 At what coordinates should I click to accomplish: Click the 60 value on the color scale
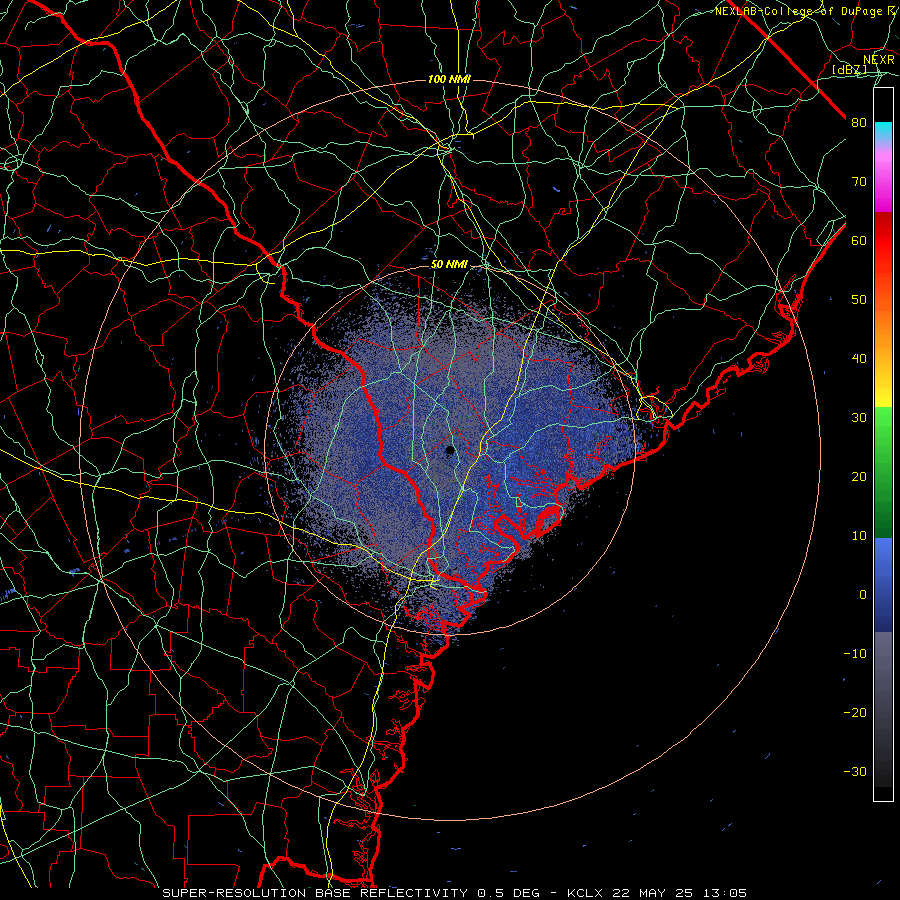pyautogui.click(x=859, y=240)
